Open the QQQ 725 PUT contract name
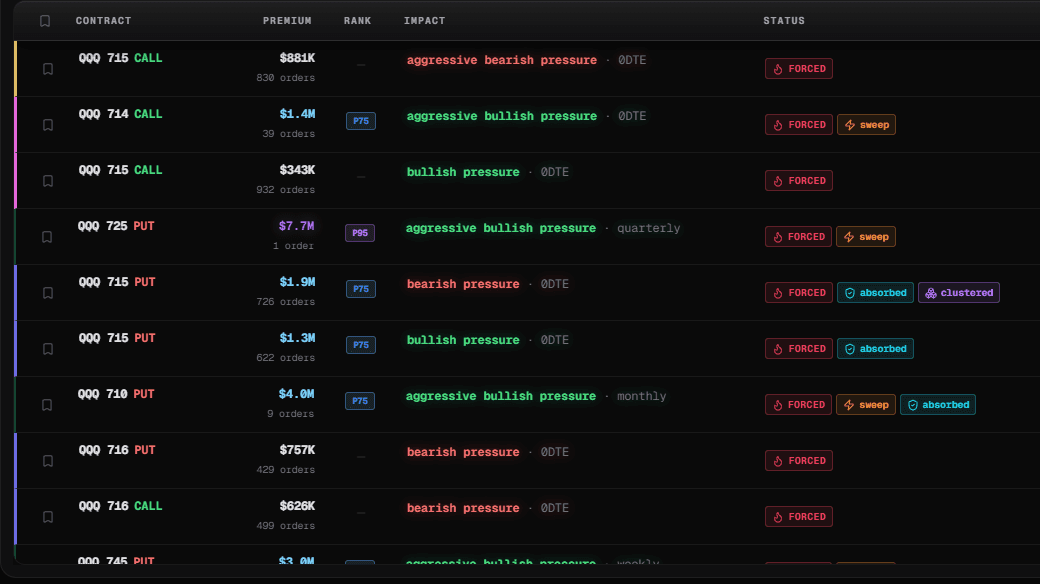 click(116, 226)
